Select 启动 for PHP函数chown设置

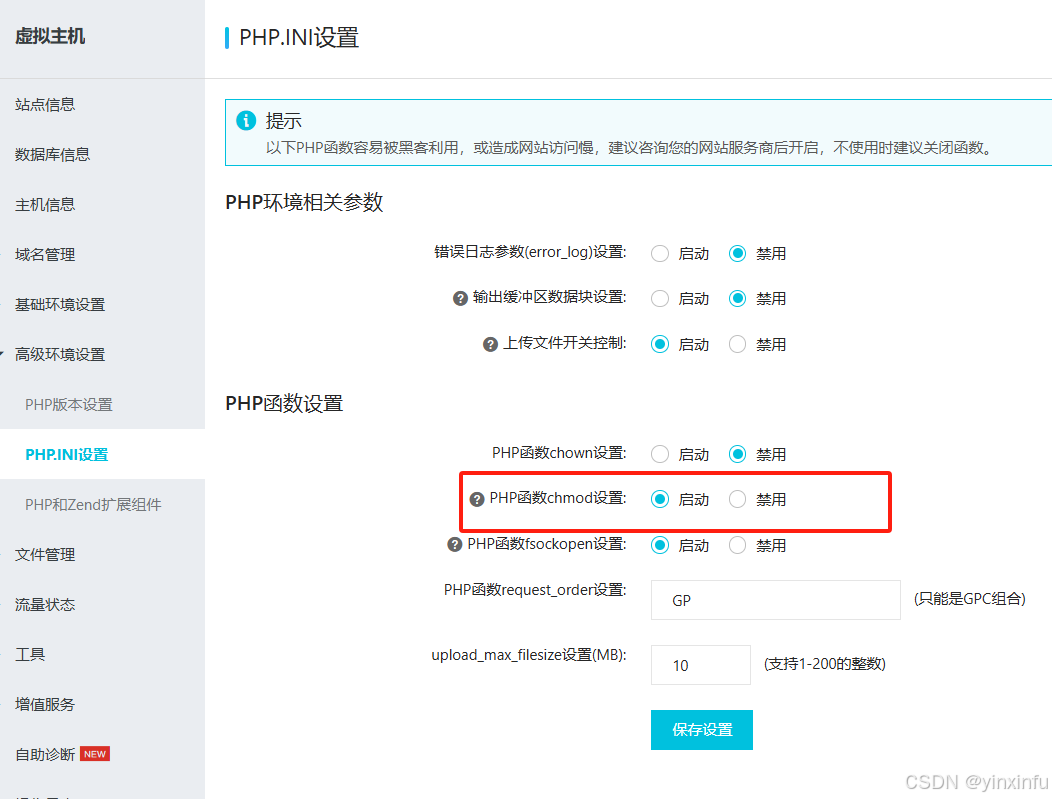tap(660, 454)
